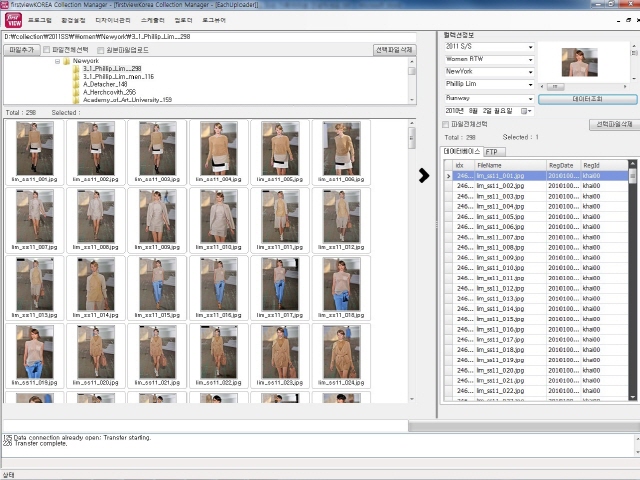Image resolution: width=640 pixels, height=480 pixels.
Task: Click the folder icon of 3_1_Phillip_Lim_men_116
Action: pos(76,77)
